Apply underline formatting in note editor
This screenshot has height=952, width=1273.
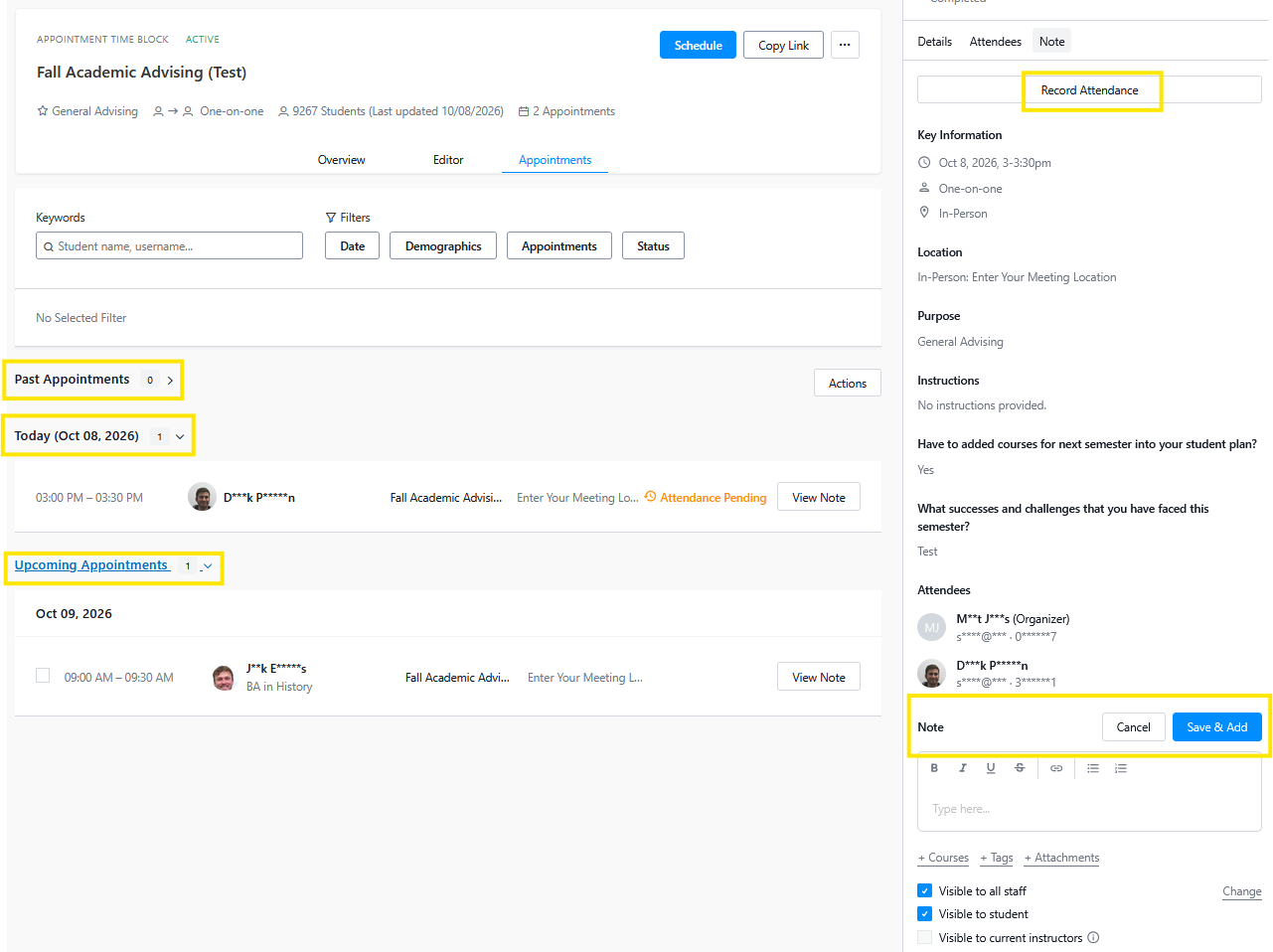click(991, 768)
